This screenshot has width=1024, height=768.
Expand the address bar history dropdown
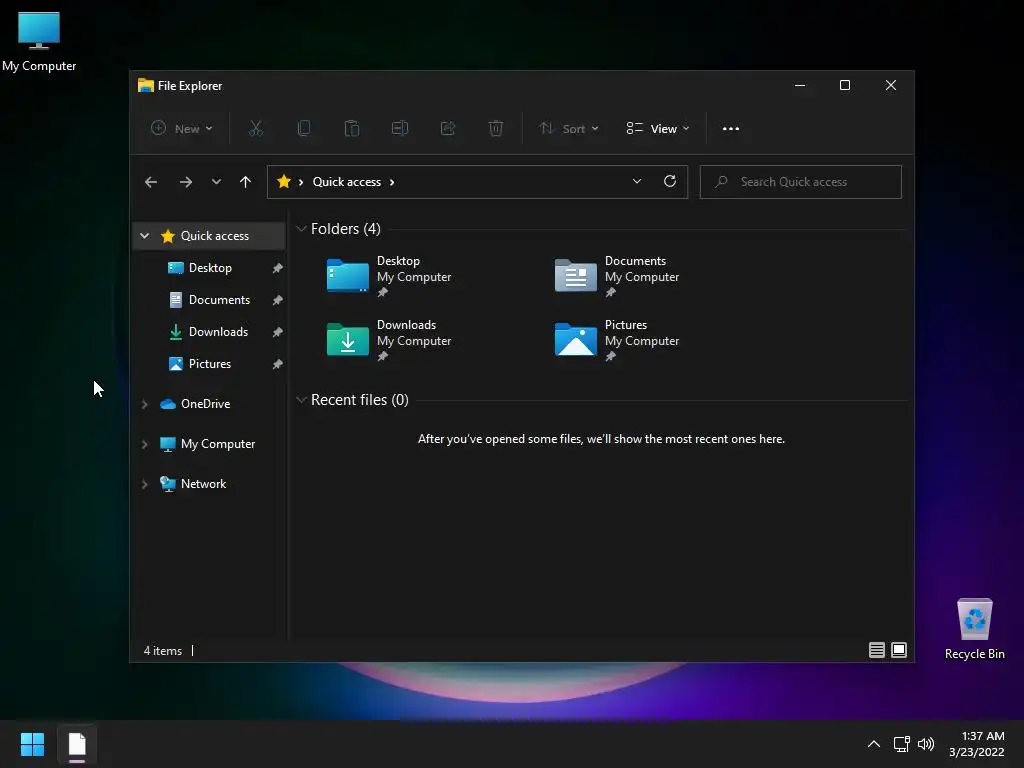click(637, 182)
